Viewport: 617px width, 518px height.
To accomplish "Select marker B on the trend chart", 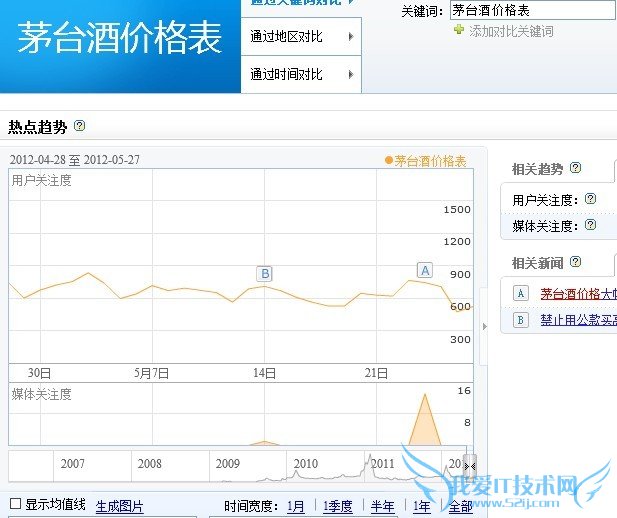I will click(x=265, y=274).
